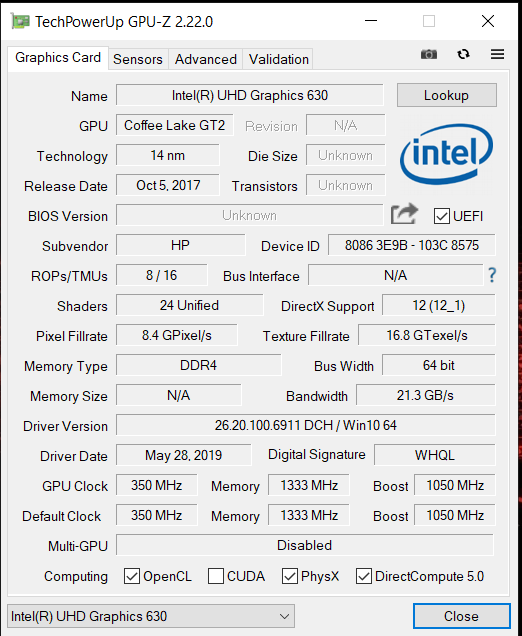
Task: Click the Bus Interface question mark
Action: click(492, 275)
